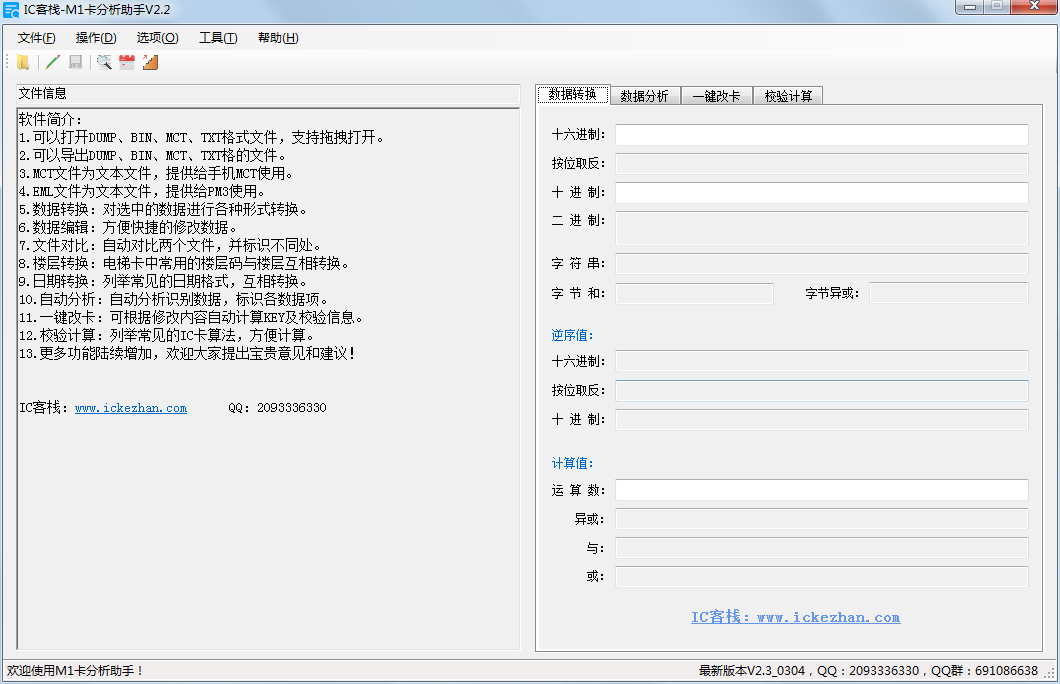Launch the date conversion calendar icon
1060x684 pixels.
[126, 62]
